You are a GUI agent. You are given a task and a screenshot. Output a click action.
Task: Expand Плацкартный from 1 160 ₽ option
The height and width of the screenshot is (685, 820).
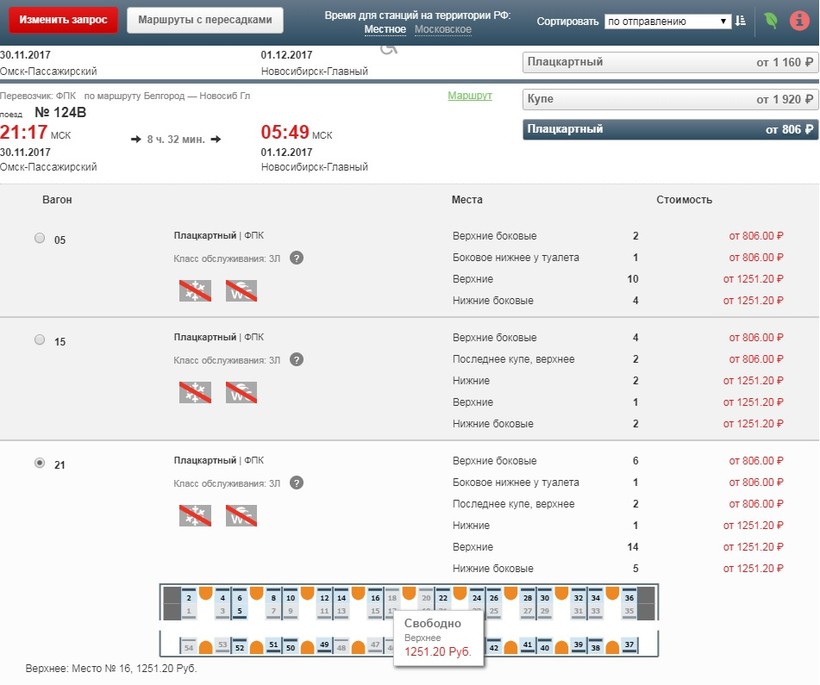671,62
